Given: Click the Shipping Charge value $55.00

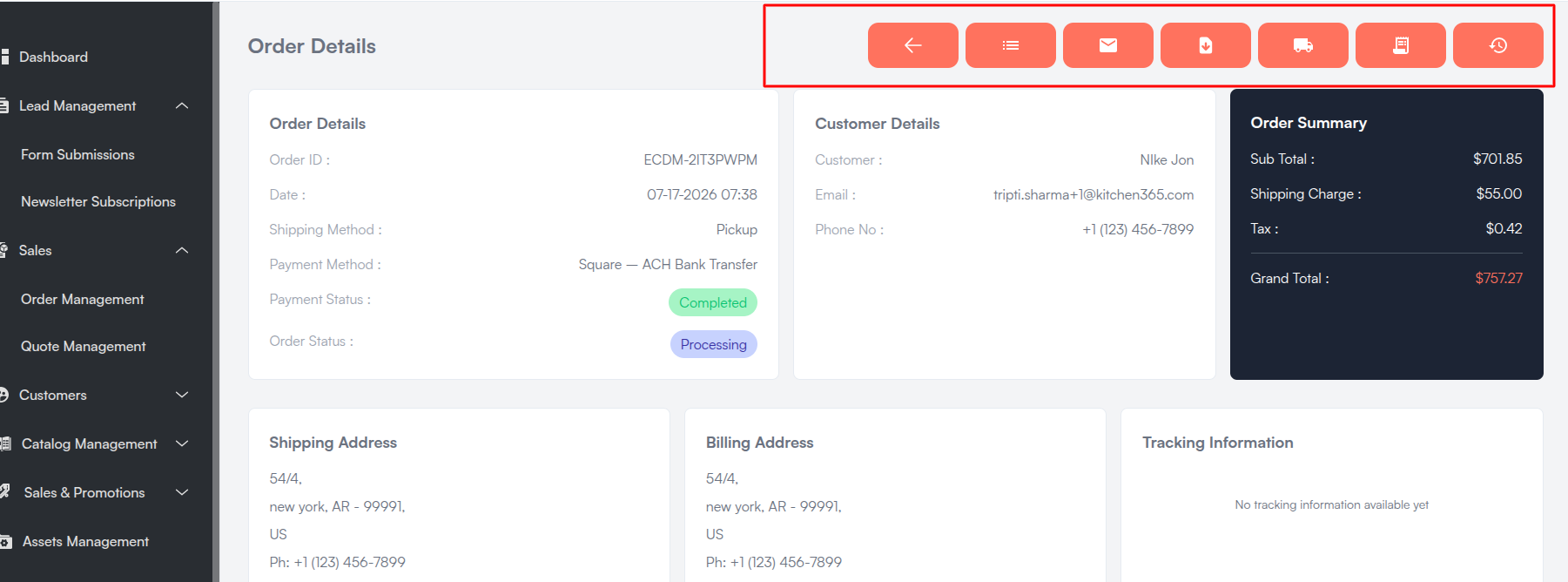Looking at the screenshot, I should coord(1499,193).
